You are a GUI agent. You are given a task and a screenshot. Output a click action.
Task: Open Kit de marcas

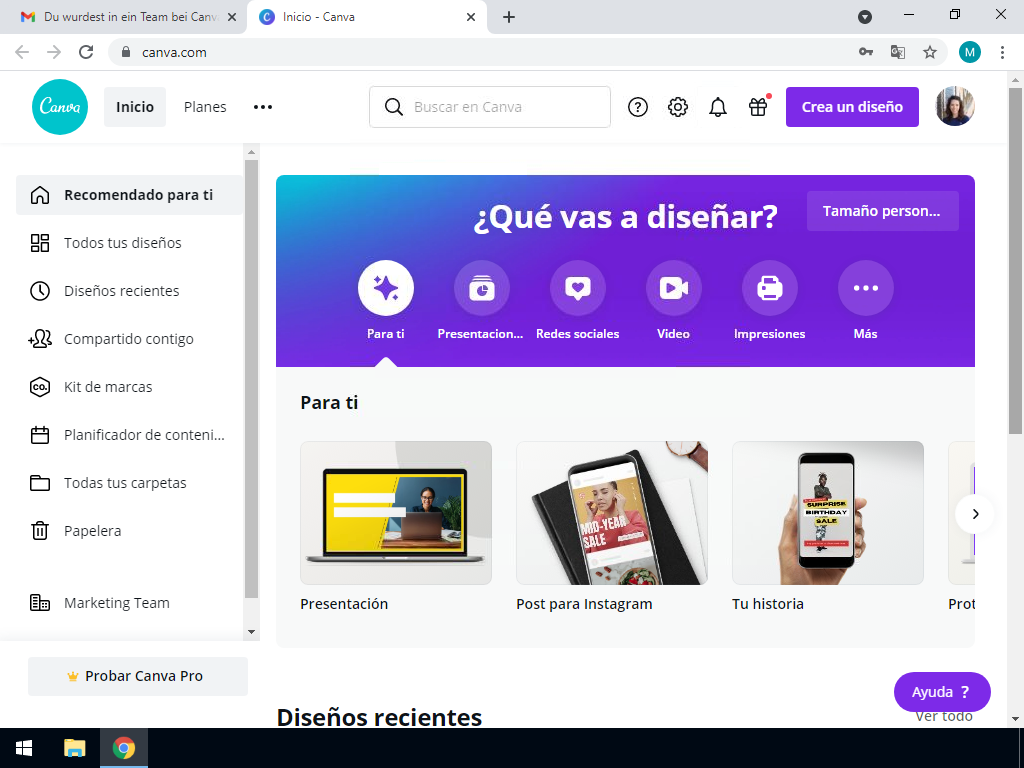pos(129,387)
